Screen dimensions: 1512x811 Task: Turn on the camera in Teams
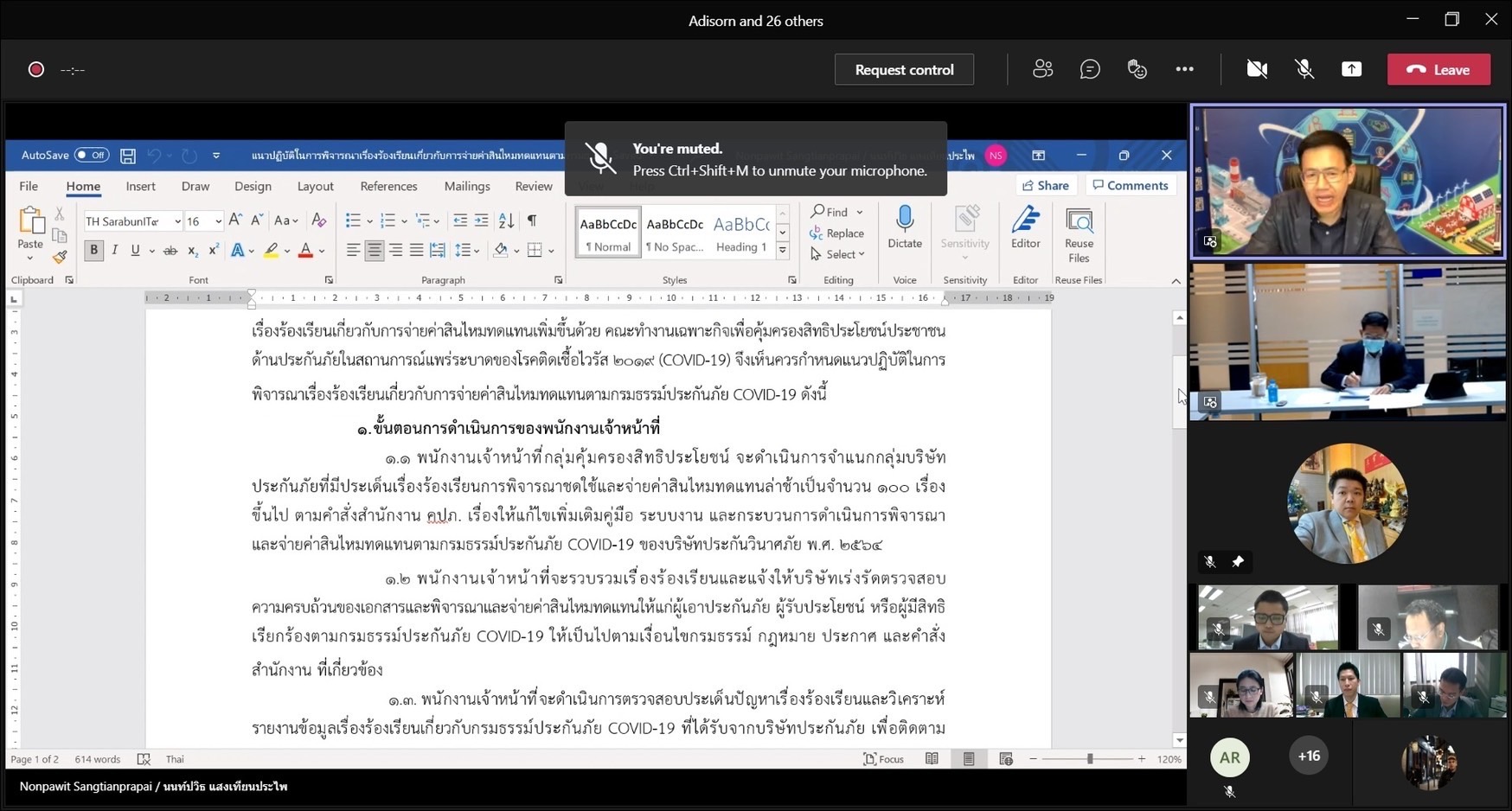(x=1257, y=69)
